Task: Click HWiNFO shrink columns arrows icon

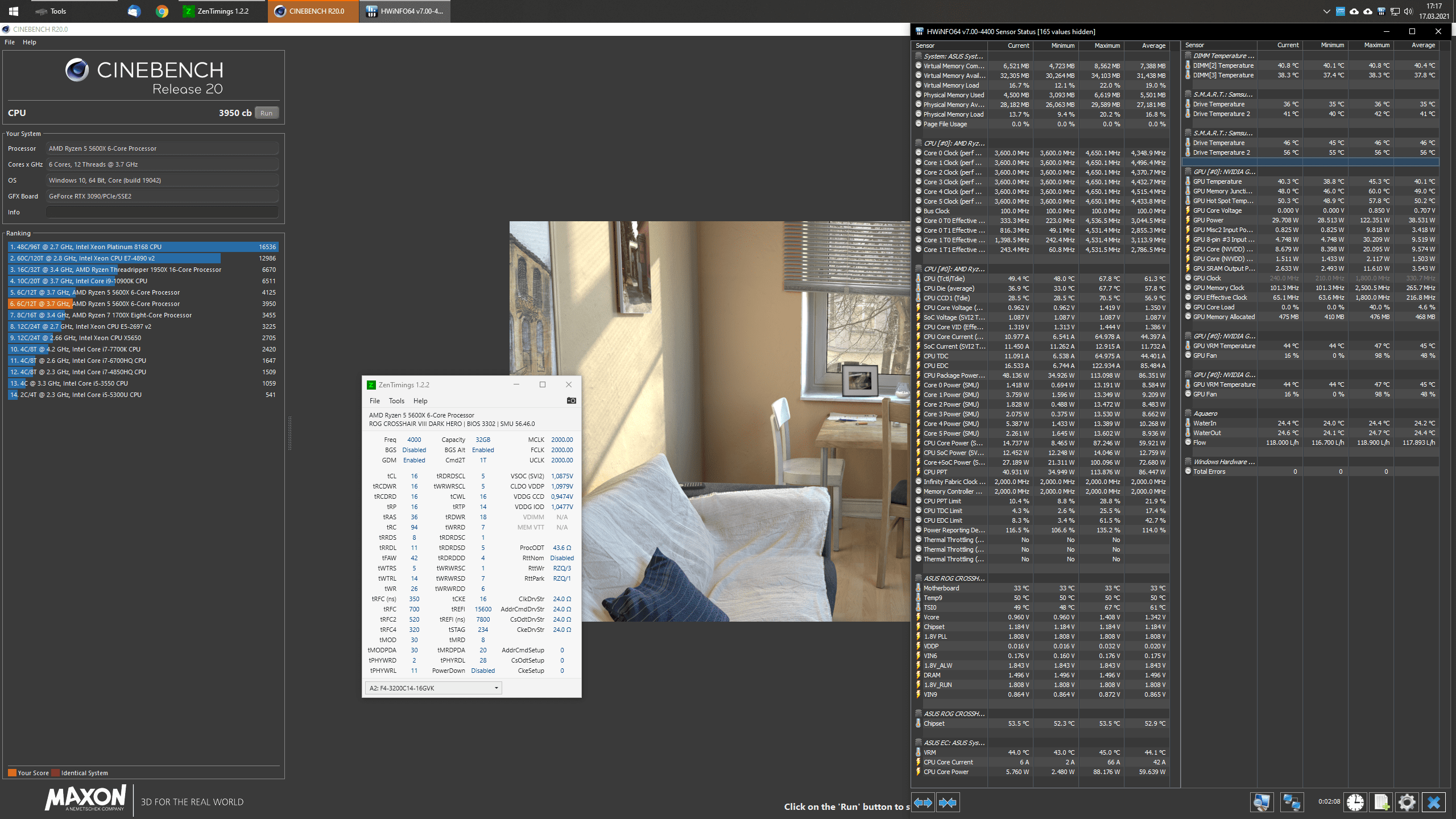Action: [x=948, y=803]
